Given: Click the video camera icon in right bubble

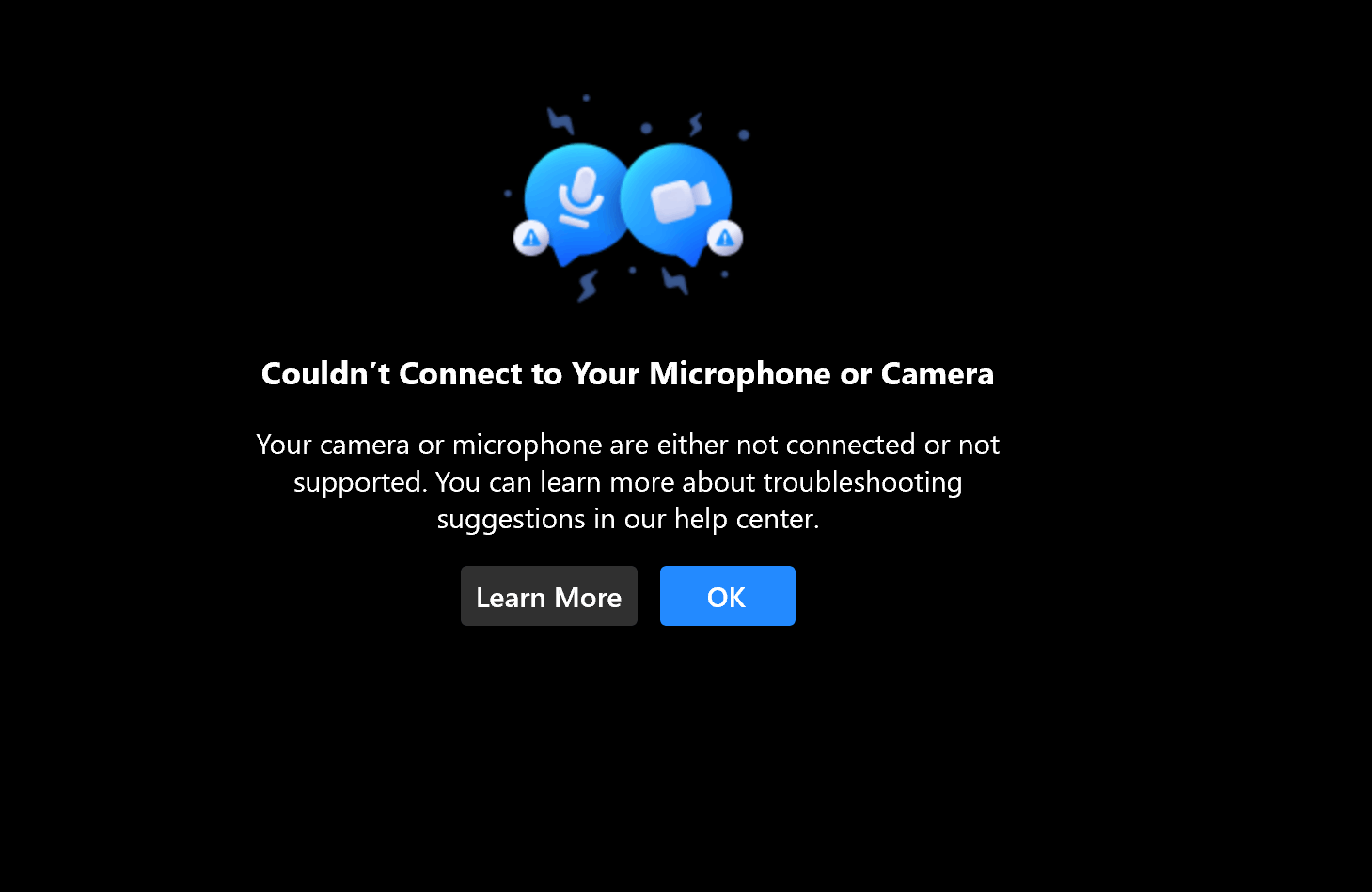Looking at the screenshot, I should click(680, 200).
